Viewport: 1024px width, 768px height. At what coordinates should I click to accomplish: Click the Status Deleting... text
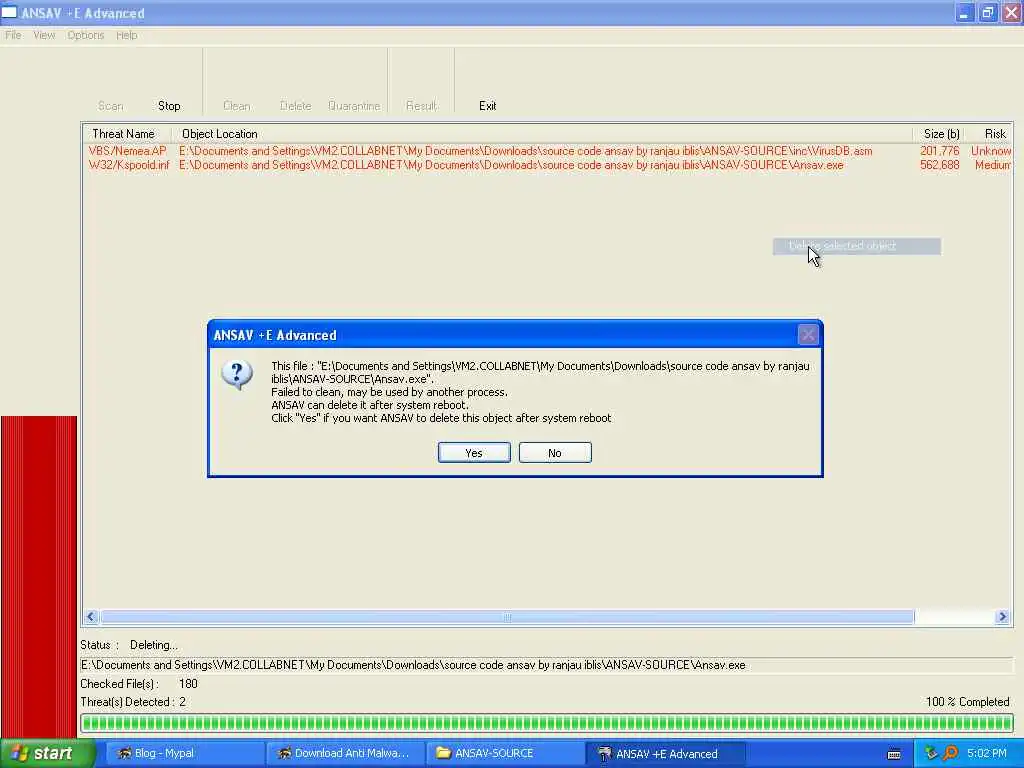(129, 645)
